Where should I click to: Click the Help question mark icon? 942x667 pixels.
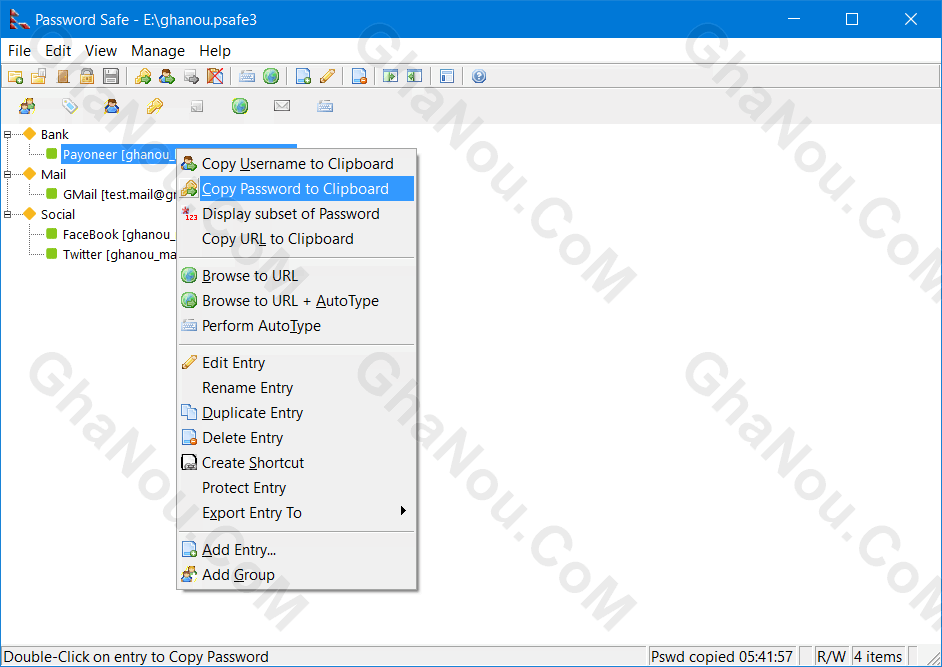click(479, 76)
